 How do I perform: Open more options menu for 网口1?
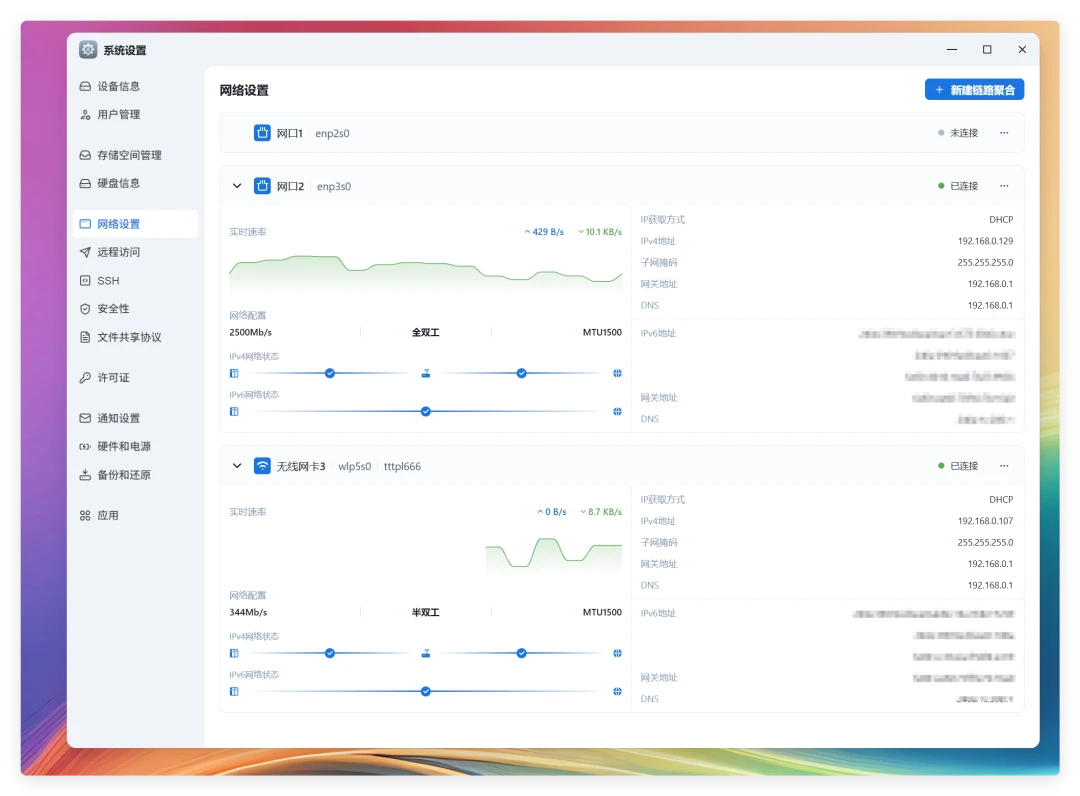(x=1004, y=133)
